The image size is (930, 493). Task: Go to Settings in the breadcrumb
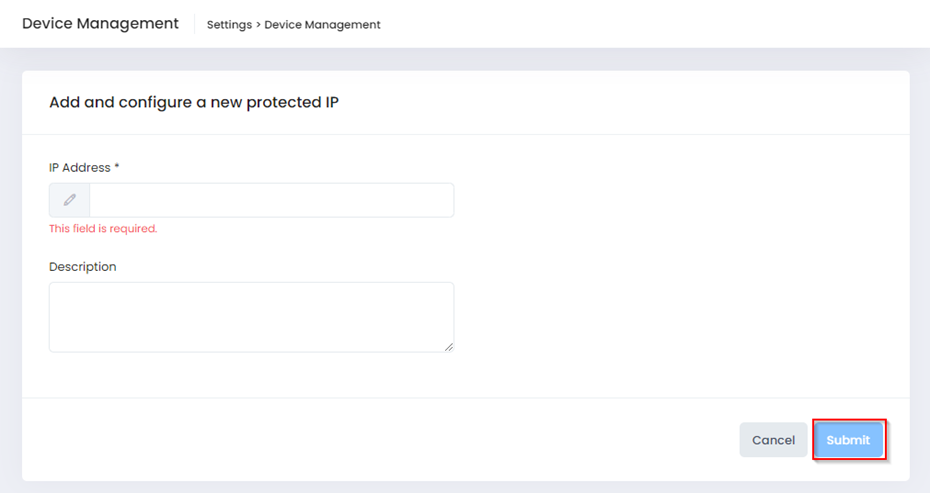click(x=229, y=25)
